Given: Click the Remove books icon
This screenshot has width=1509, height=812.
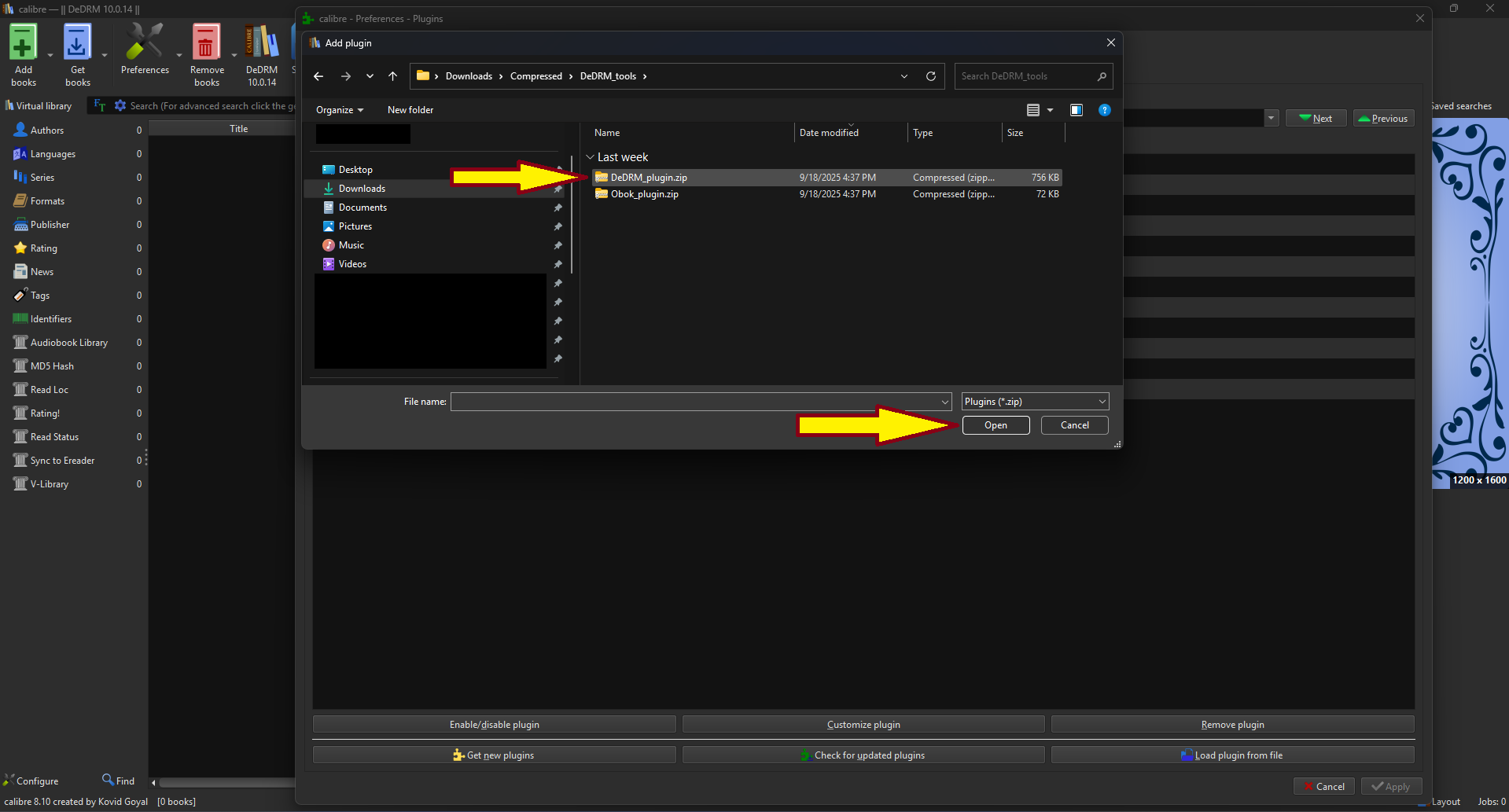Looking at the screenshot, I should (206, 53).
